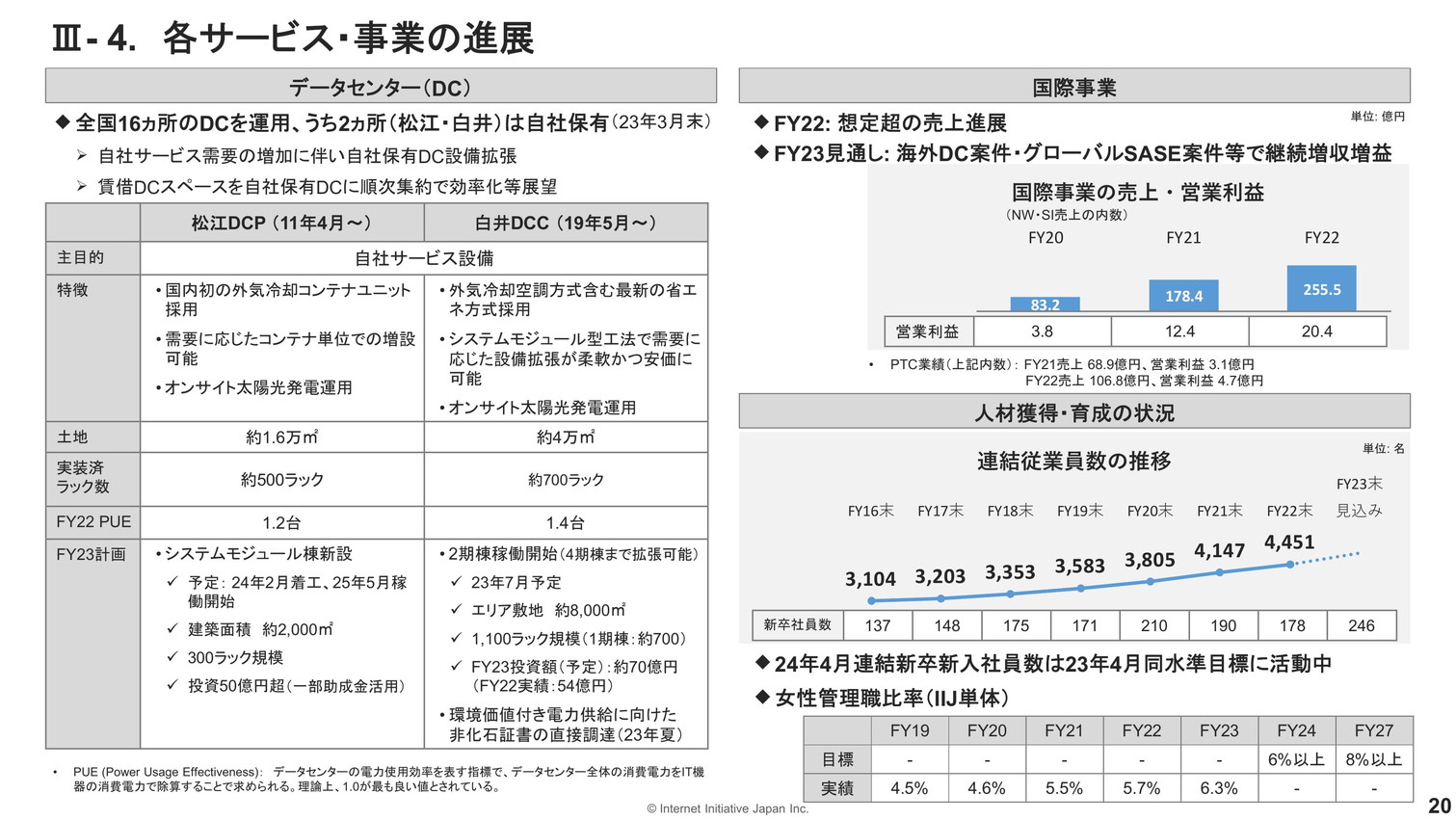Click the 1.4台 PUE value

pos(566,522)
